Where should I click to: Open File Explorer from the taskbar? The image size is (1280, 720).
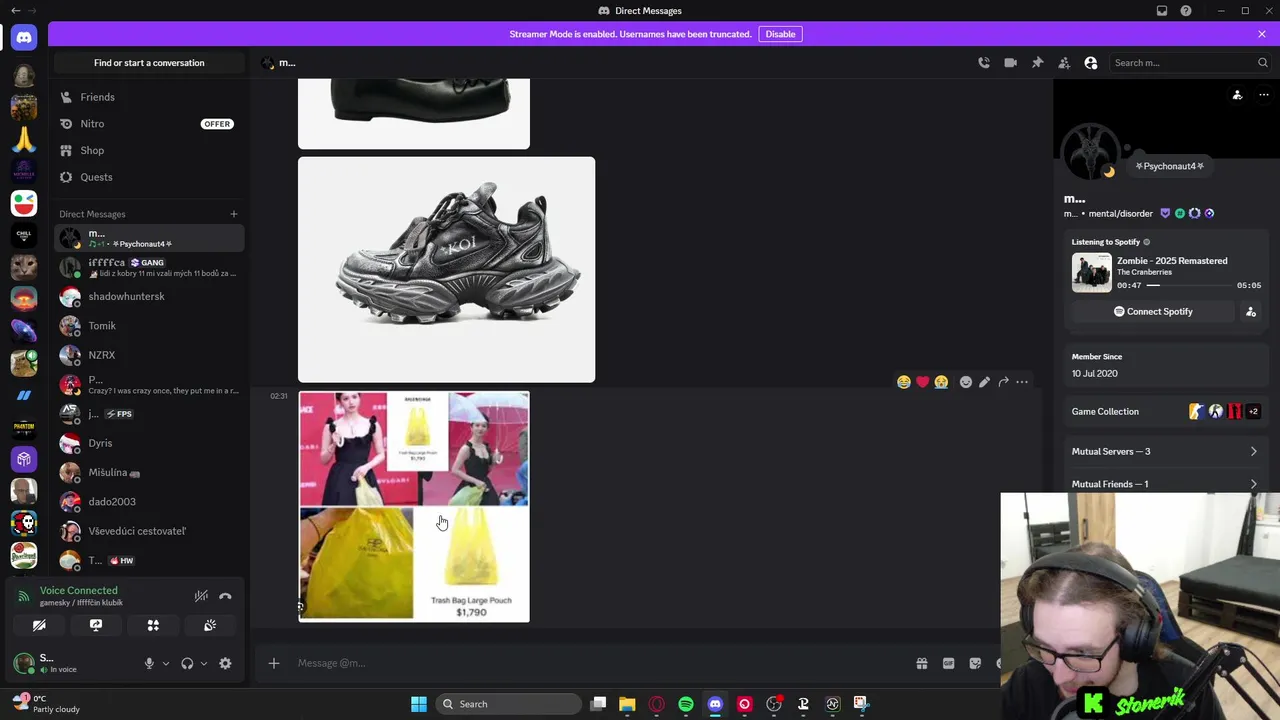627,704
